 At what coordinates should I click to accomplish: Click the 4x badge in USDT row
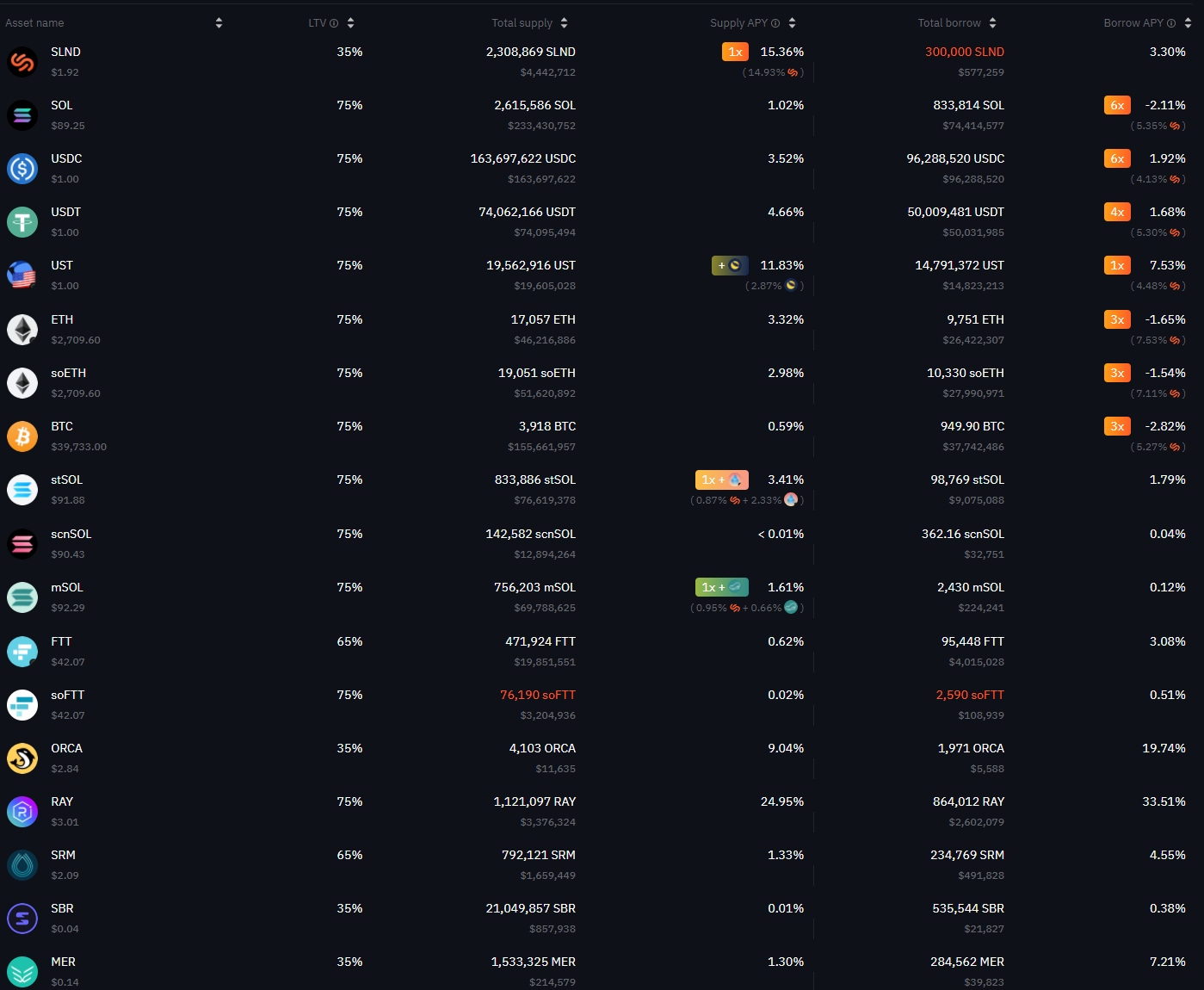1117,212
